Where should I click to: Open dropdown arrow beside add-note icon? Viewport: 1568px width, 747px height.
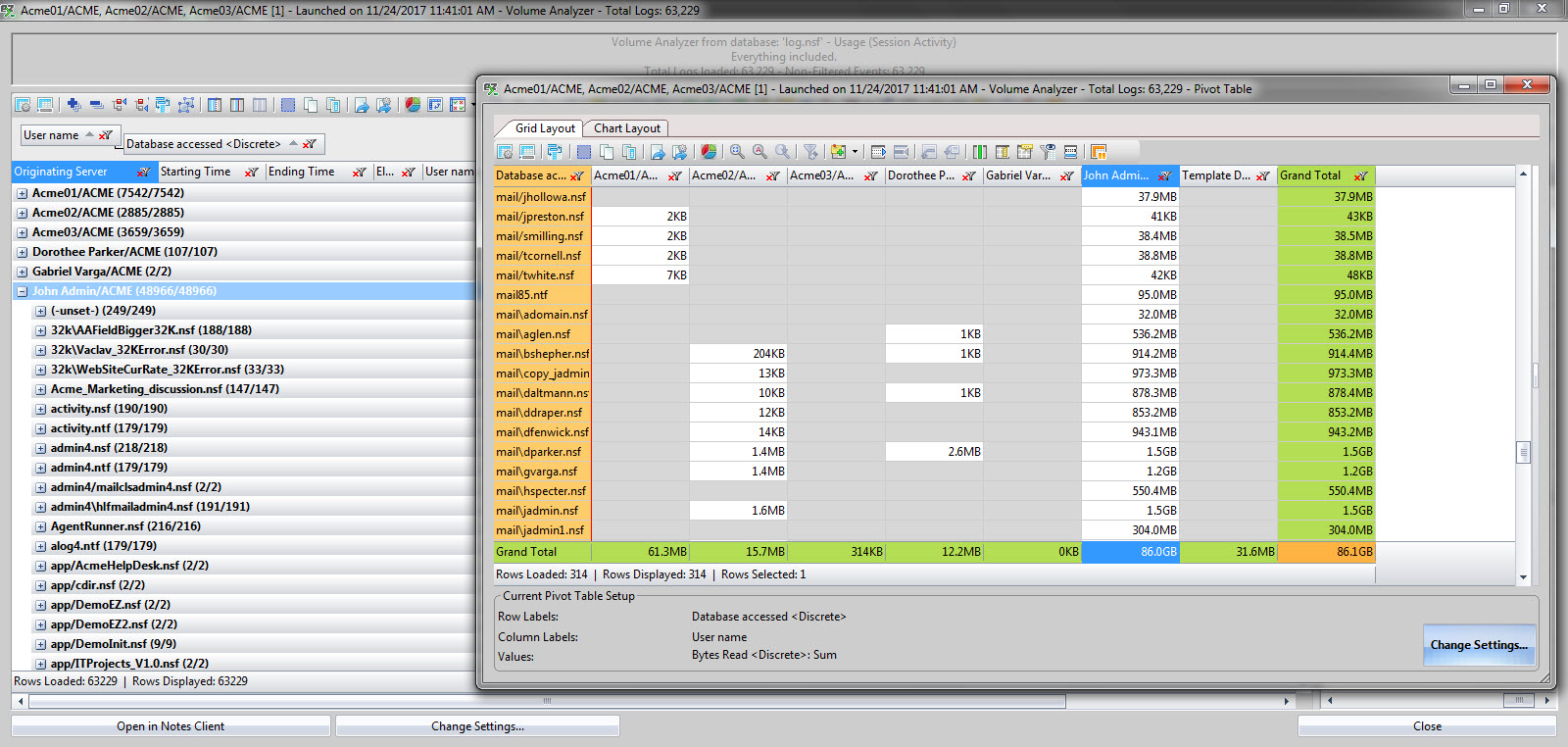click(x=855, y=152)
